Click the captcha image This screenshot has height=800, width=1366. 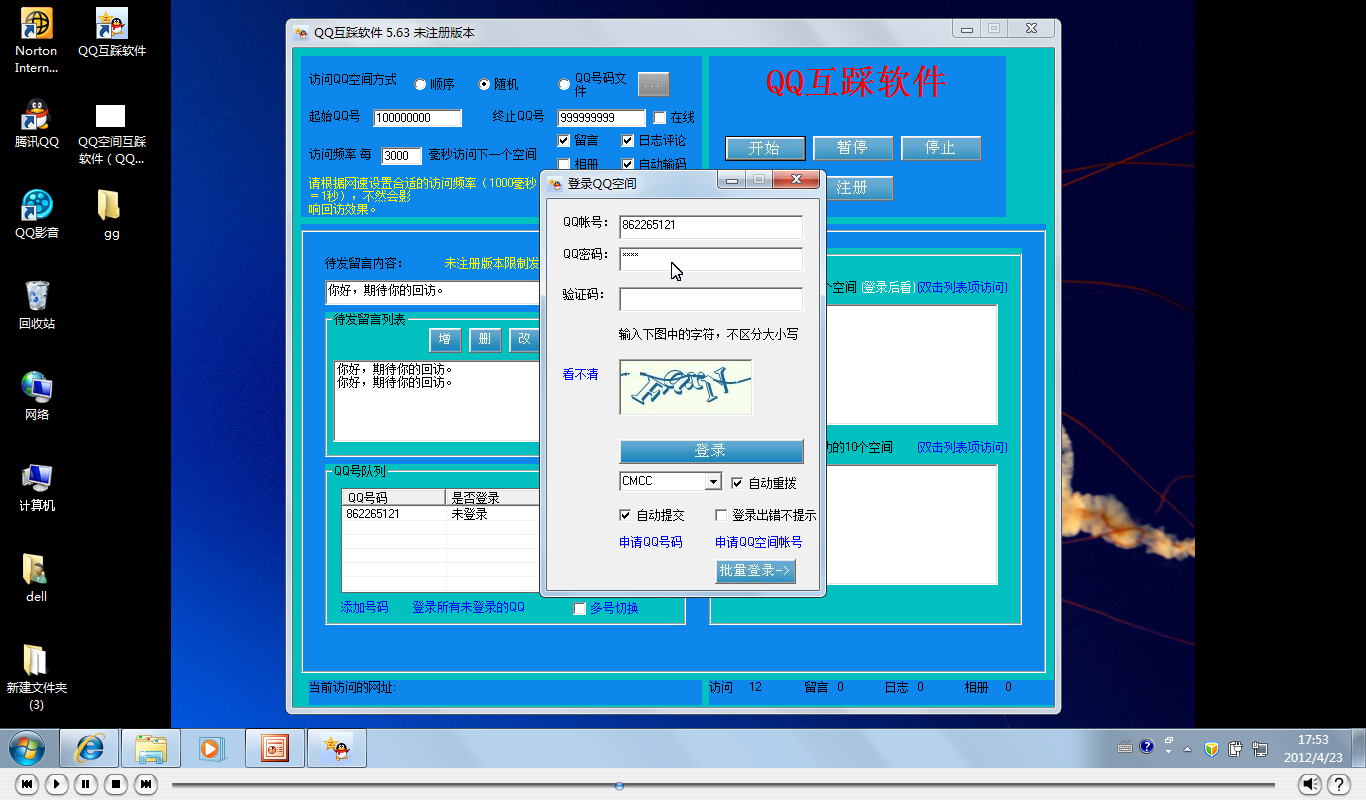(x=685, y=387)
